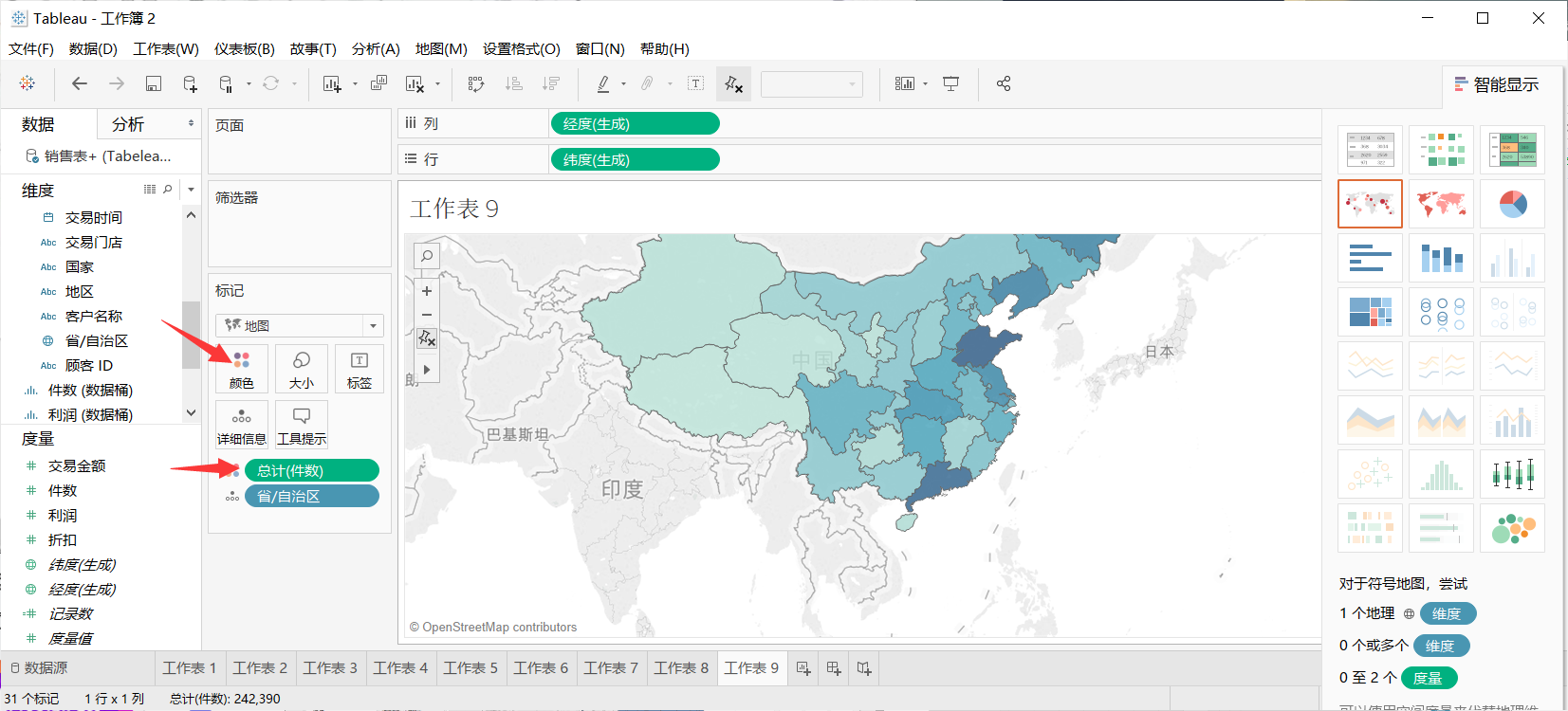Open the 地图 mark type dropdown

[300, 326]
